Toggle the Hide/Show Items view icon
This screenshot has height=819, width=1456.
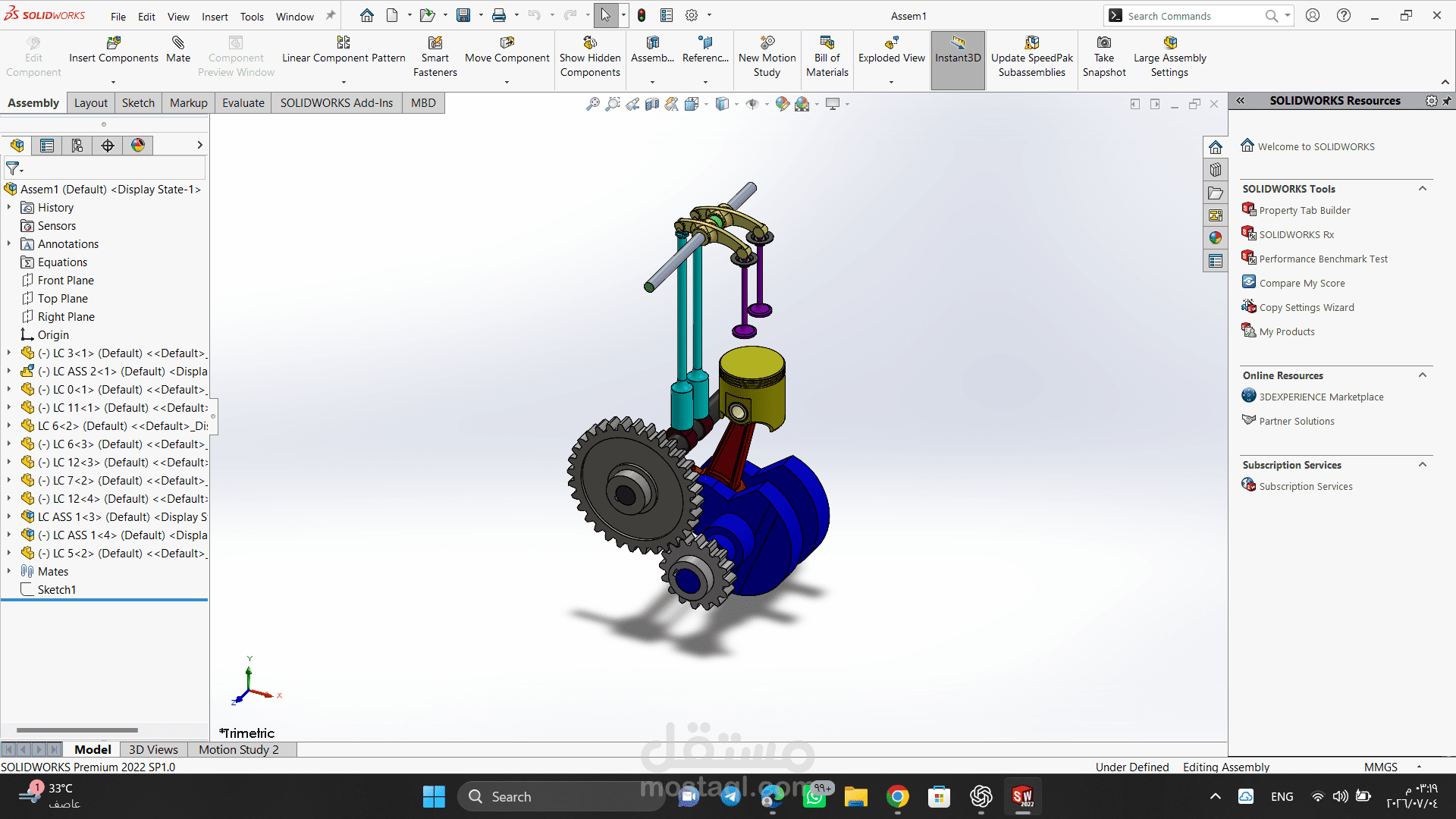752,104
